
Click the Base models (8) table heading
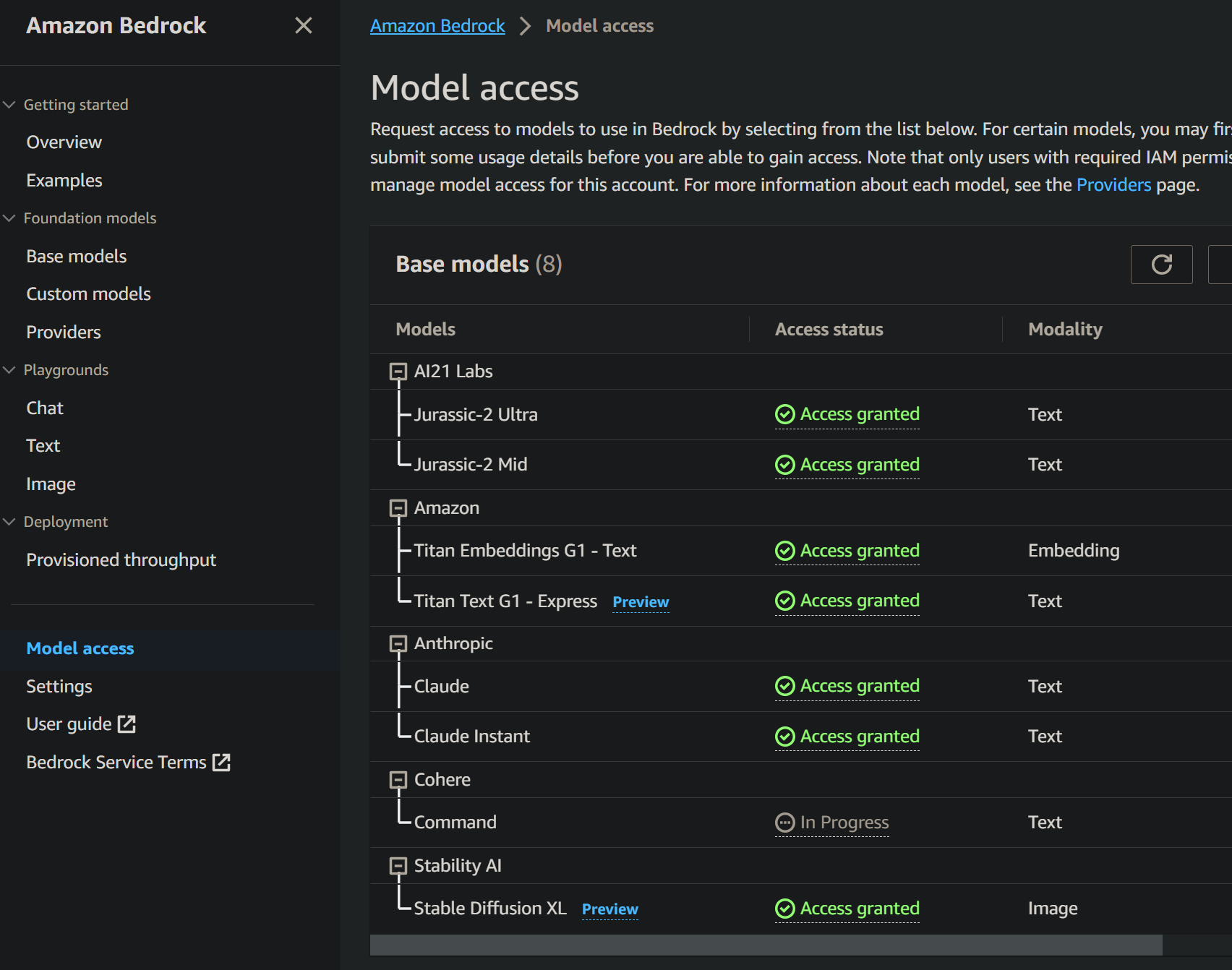pyautogui.click(x=479, y=265)
